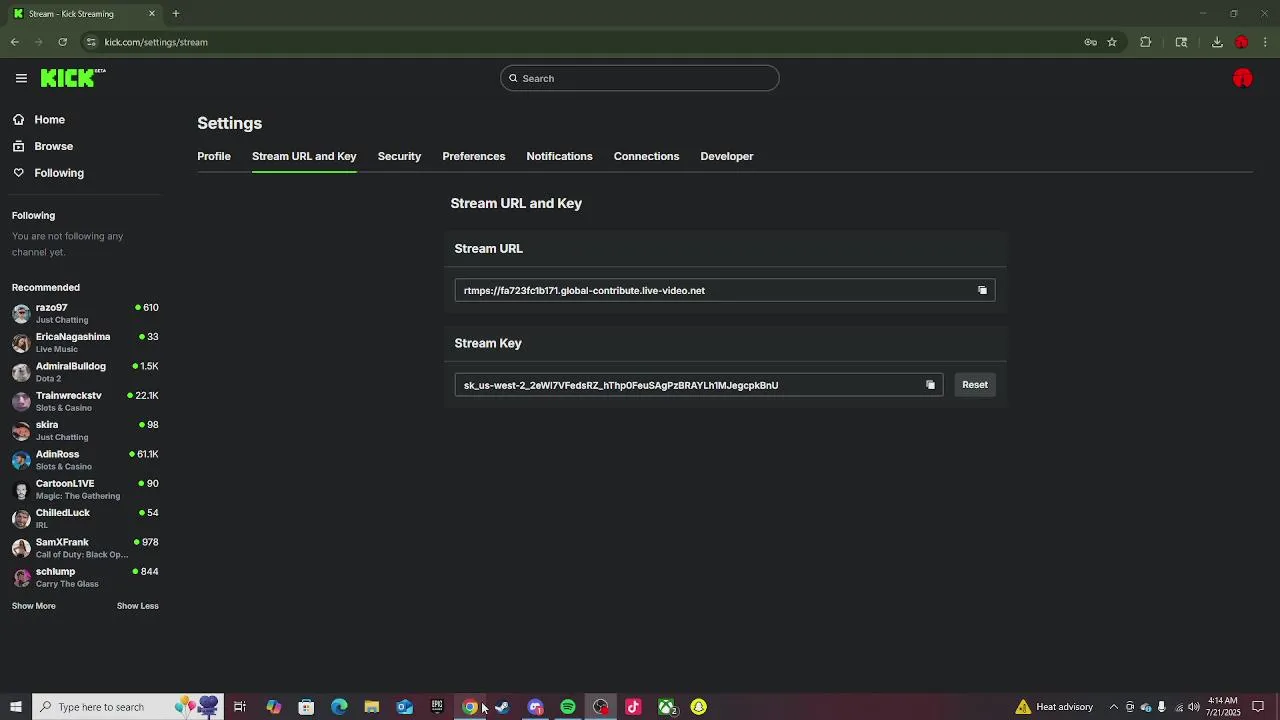The height and width of the screenshot is (720, 1280).
Task: Open Chrome extensions puzzle icon
Action: click(x=1146, y=42)
